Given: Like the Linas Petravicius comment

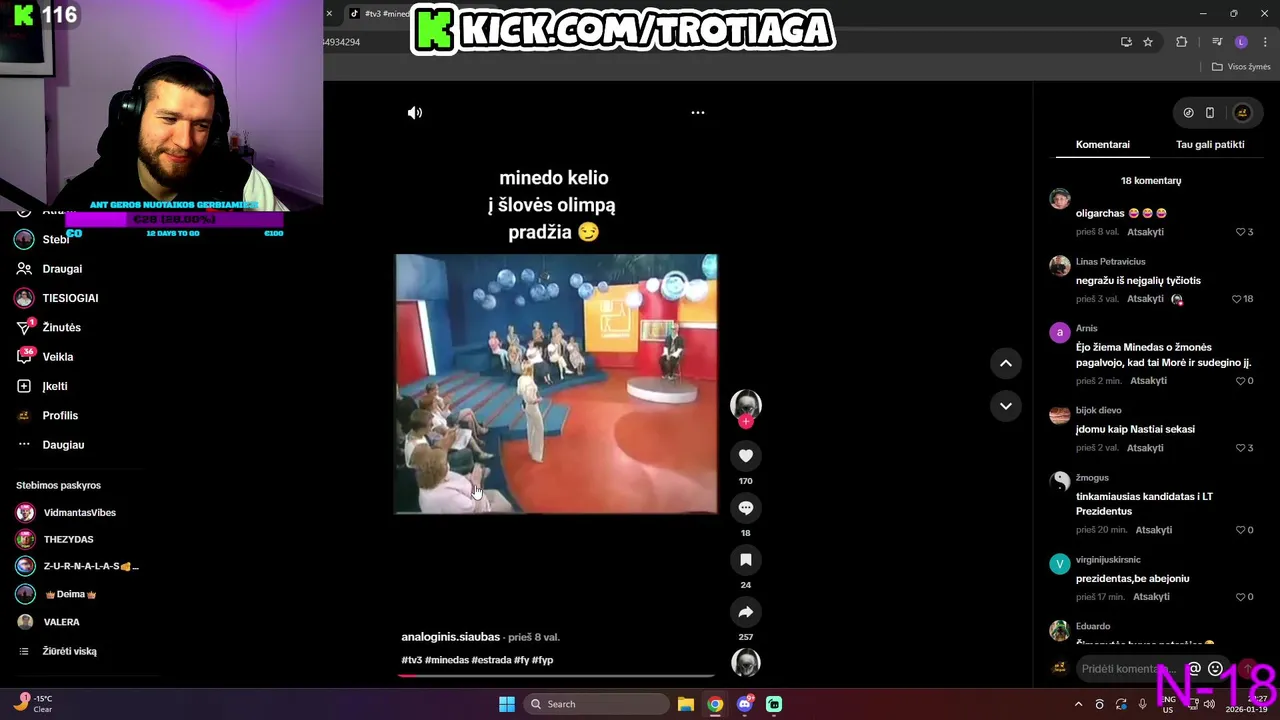Looking at the screenshot, I should pos(1236,299).
